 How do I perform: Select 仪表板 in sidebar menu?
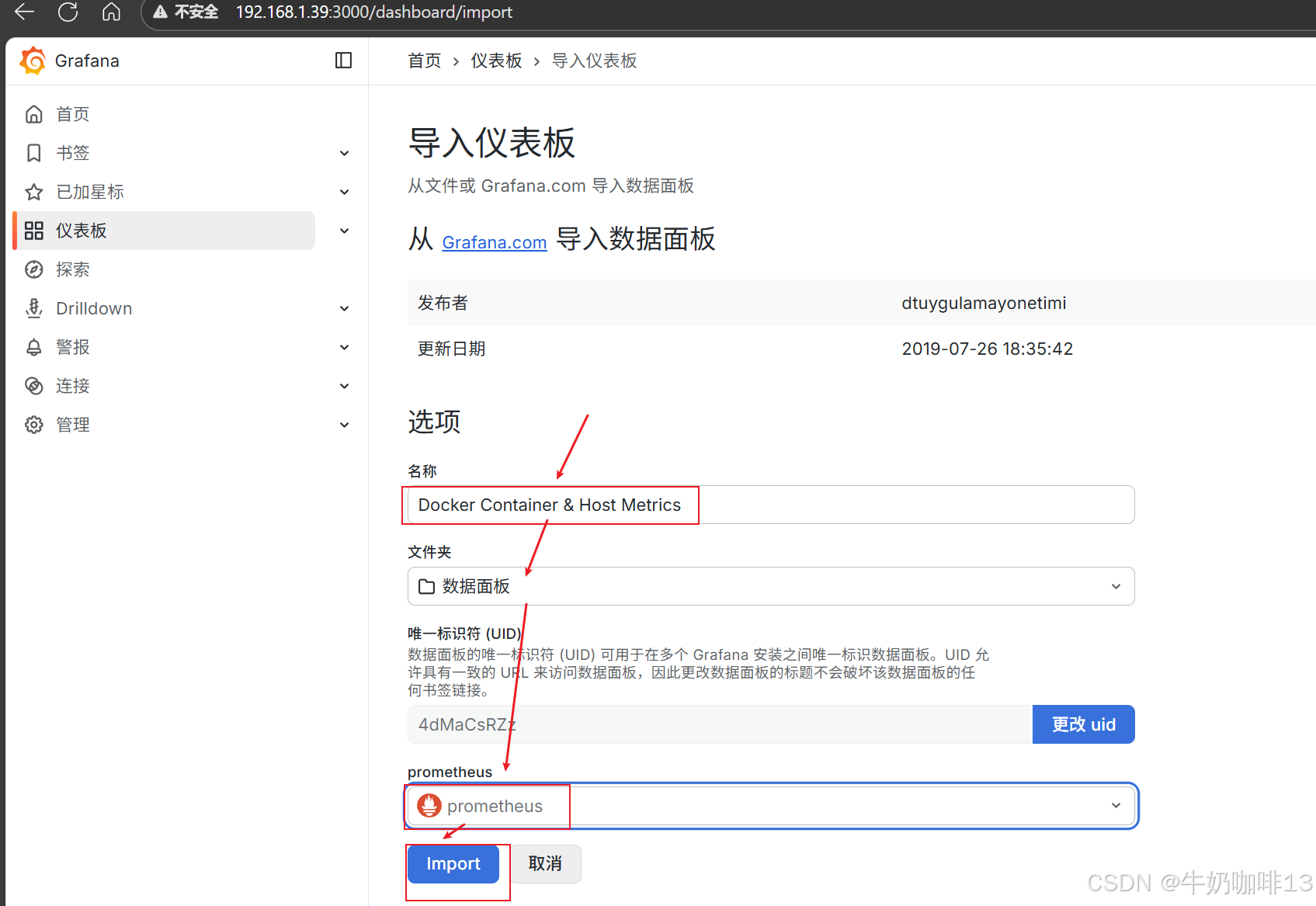click(82, 231)
